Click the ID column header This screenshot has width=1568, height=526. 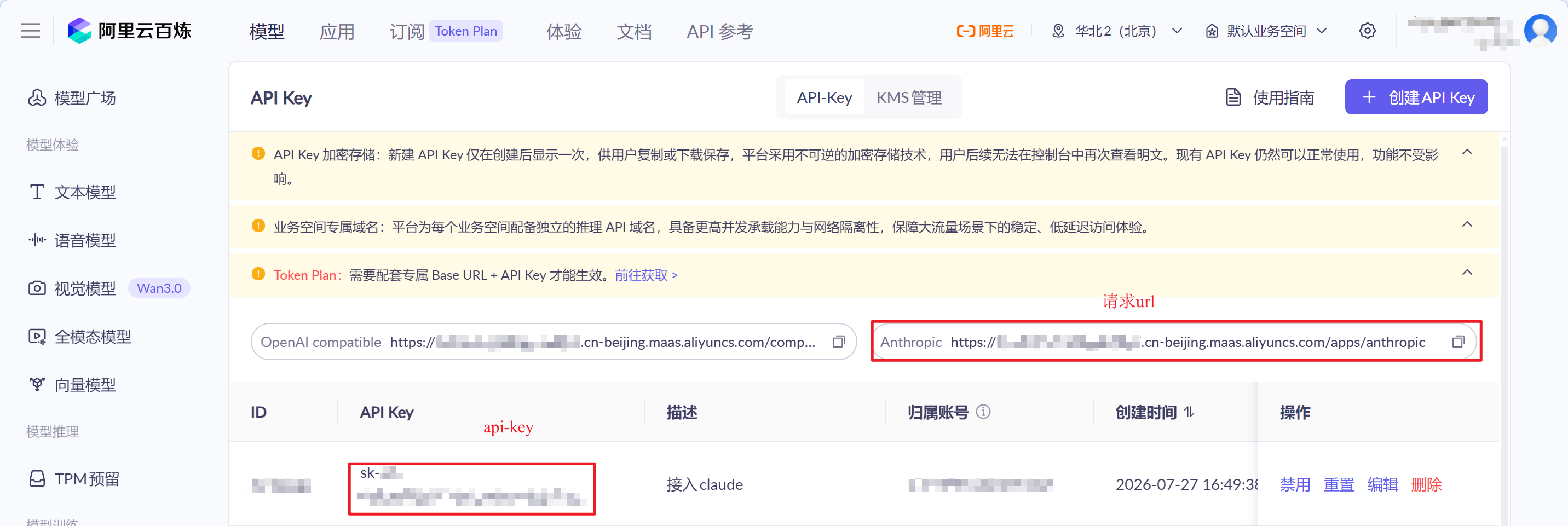pyautogui.click(x=258, y=412)
